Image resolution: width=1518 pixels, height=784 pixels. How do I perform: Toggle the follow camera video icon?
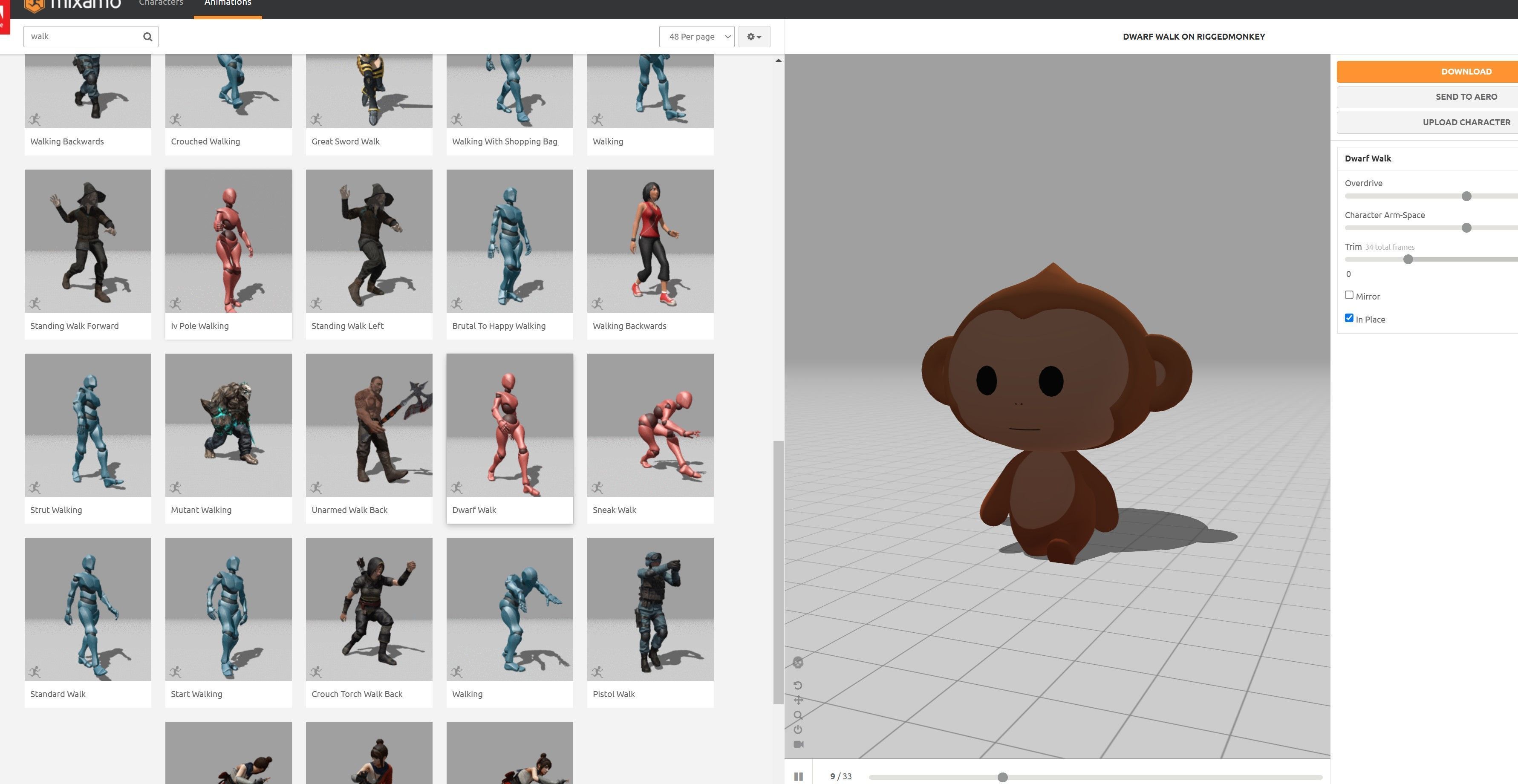[798, 744]
